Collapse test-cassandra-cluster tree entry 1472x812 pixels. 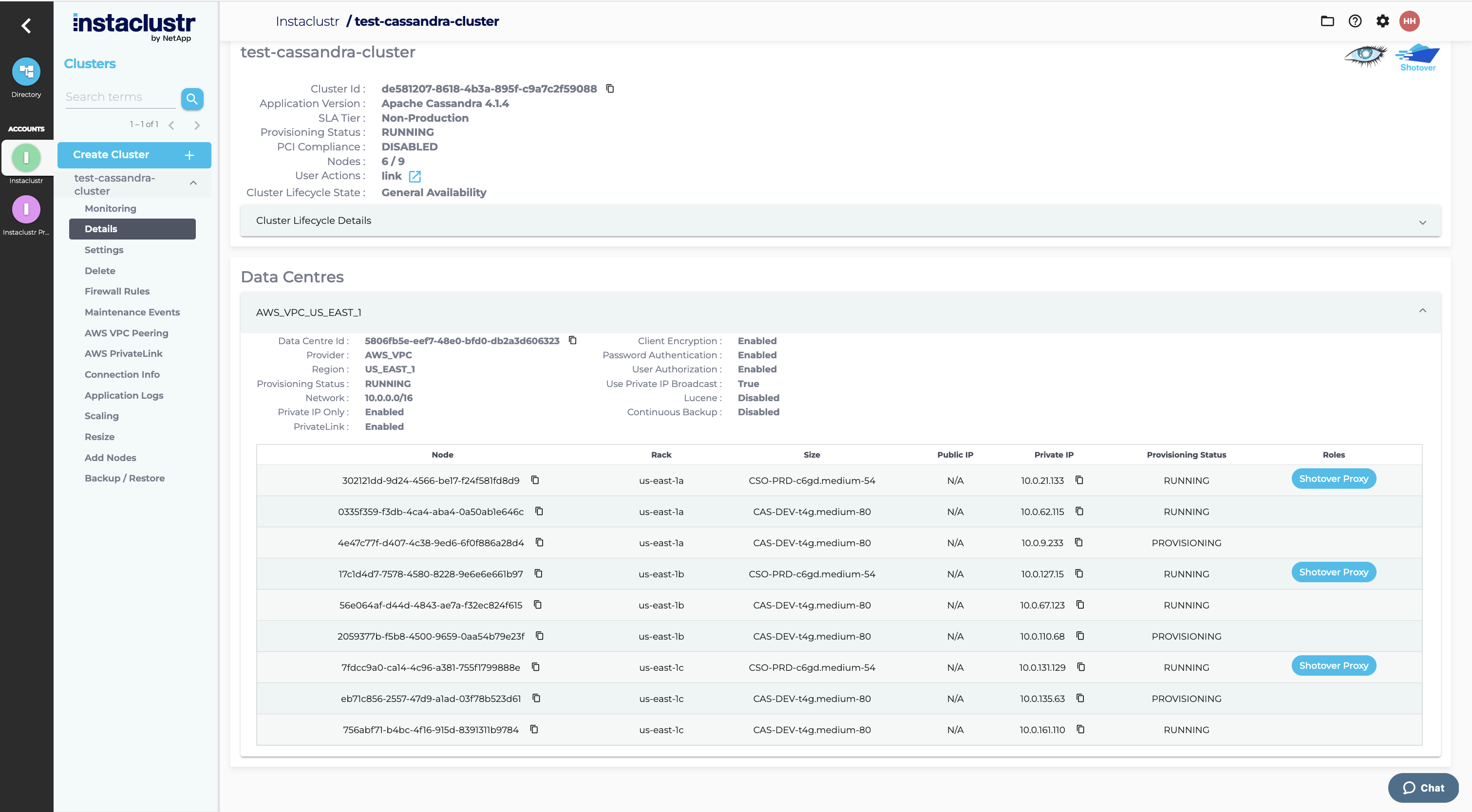pyautogui.click(x=193, y=184)
